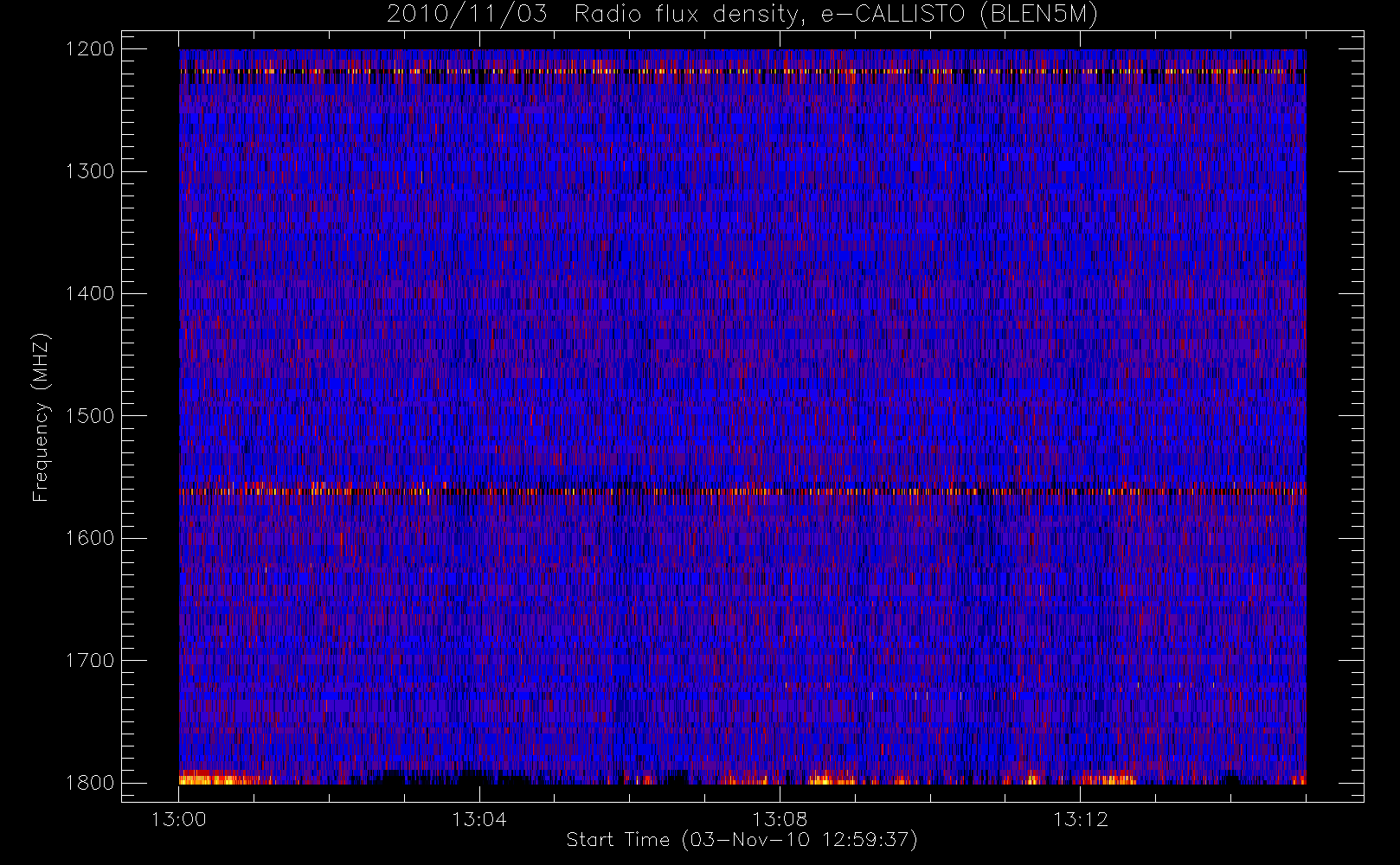Click the 1300 frequency tick label
1400x865 pixels.
[90, 171]
